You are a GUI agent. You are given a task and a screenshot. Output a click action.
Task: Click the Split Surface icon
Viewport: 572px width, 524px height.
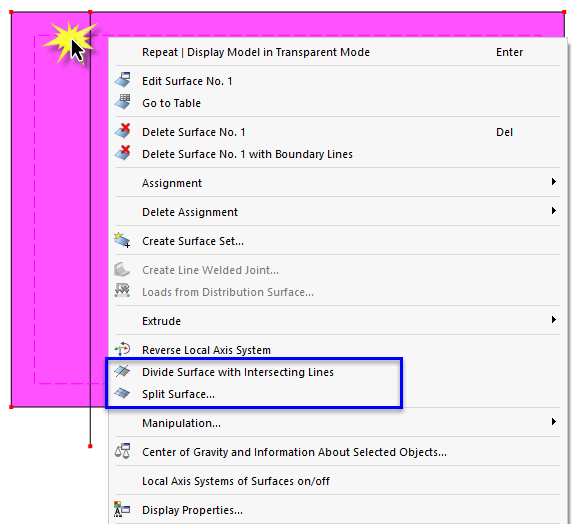(x=122, y=393)
